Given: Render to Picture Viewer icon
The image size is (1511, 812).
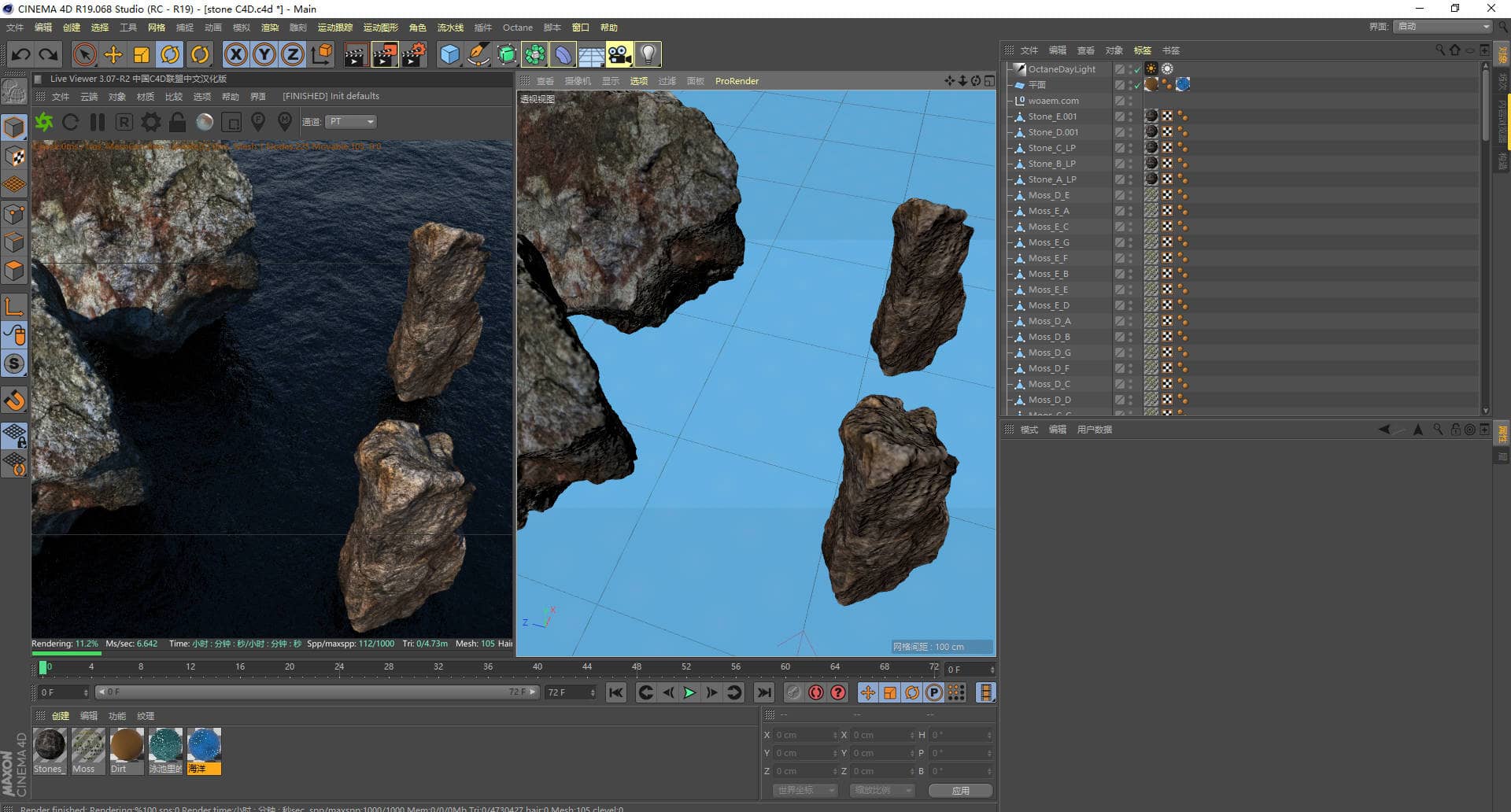Looking at the screenshot, I should pos(385,54).
